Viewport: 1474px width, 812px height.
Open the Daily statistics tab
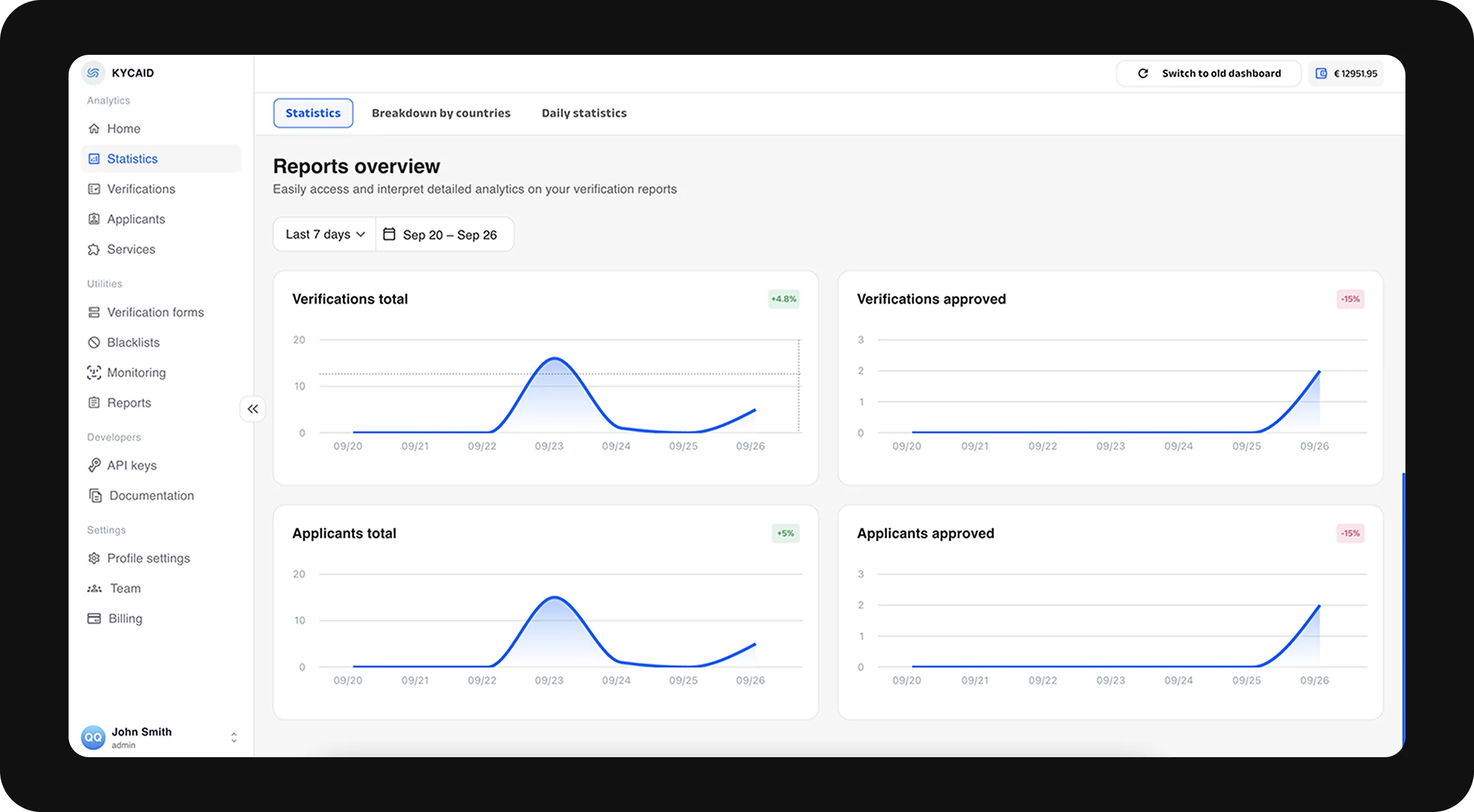584,113
